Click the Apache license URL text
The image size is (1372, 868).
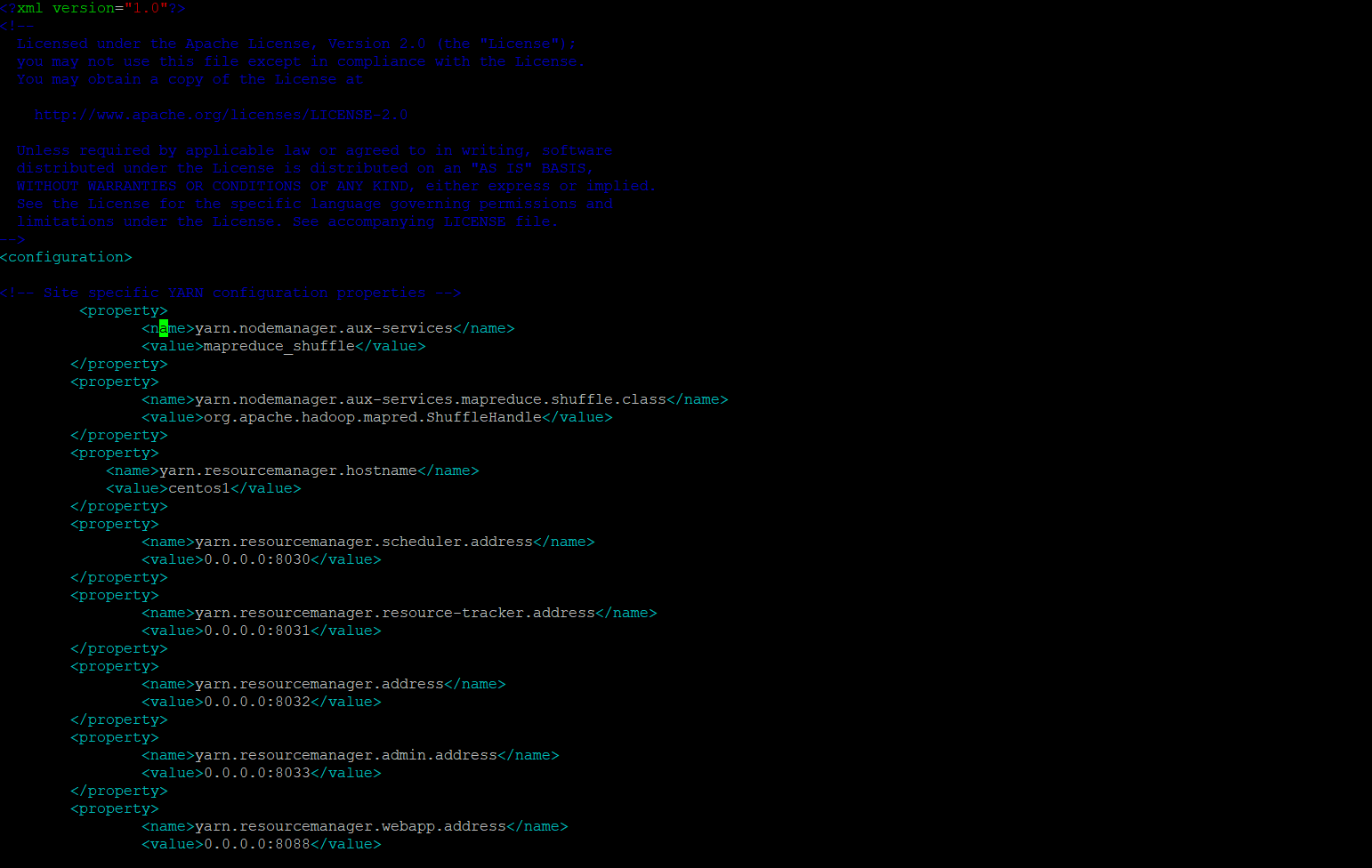[222, 115]
